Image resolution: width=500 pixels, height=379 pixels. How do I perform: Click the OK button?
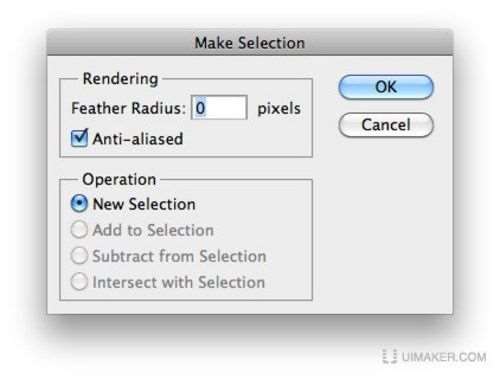coord(386,87)
